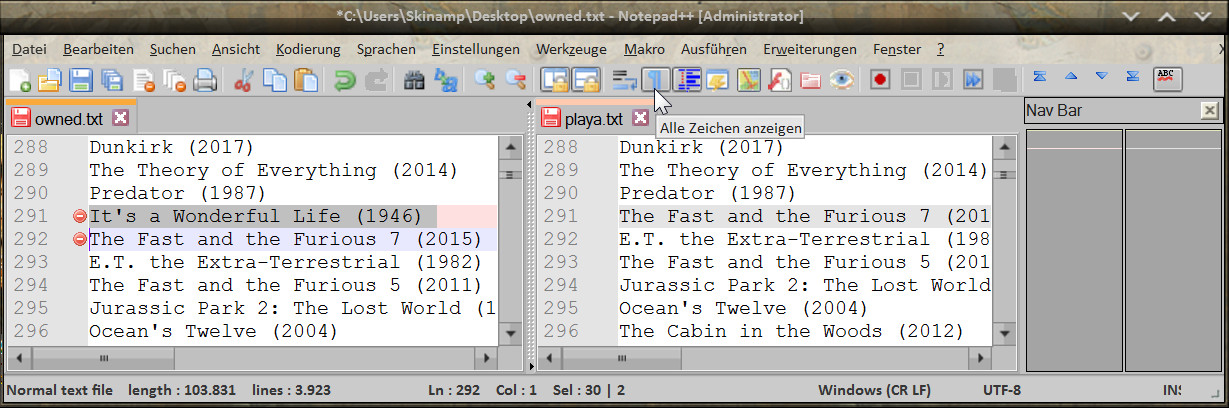Click the Paste clipboard icon
This screenshot has height=408, width=1229.
click(305, 80)
